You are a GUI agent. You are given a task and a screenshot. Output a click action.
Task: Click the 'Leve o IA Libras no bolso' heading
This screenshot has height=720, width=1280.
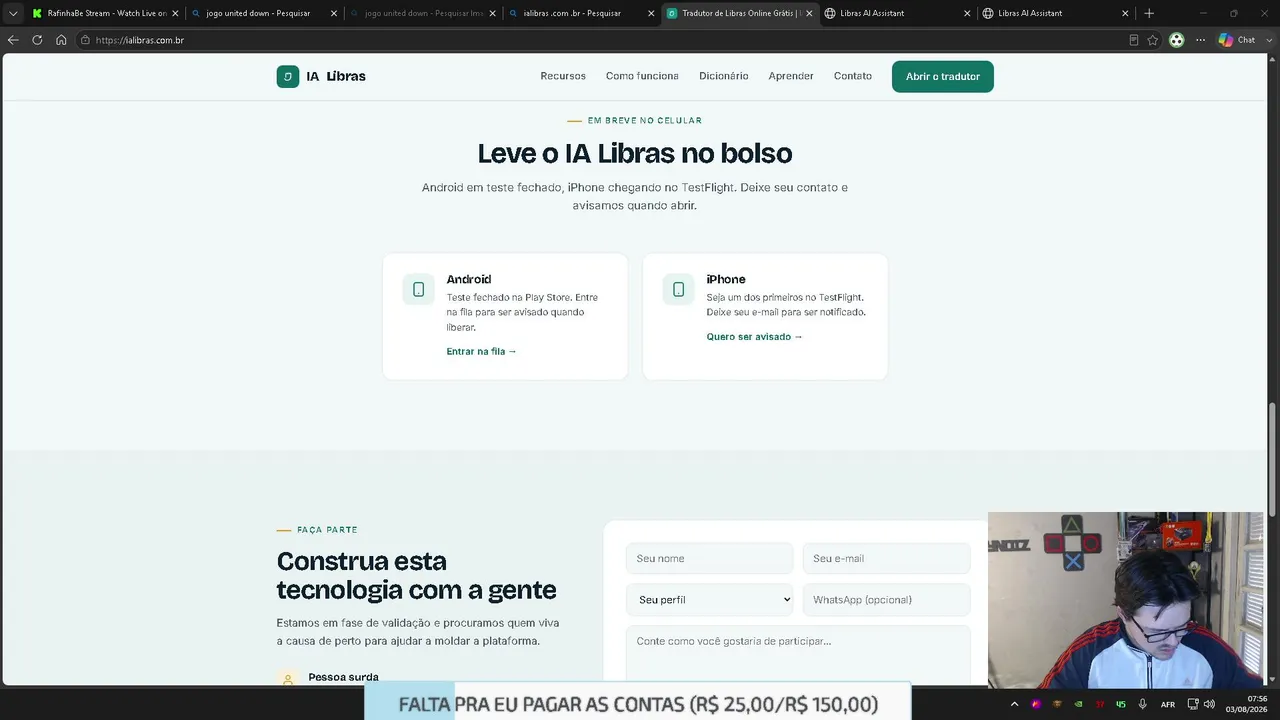pos(635,153)
